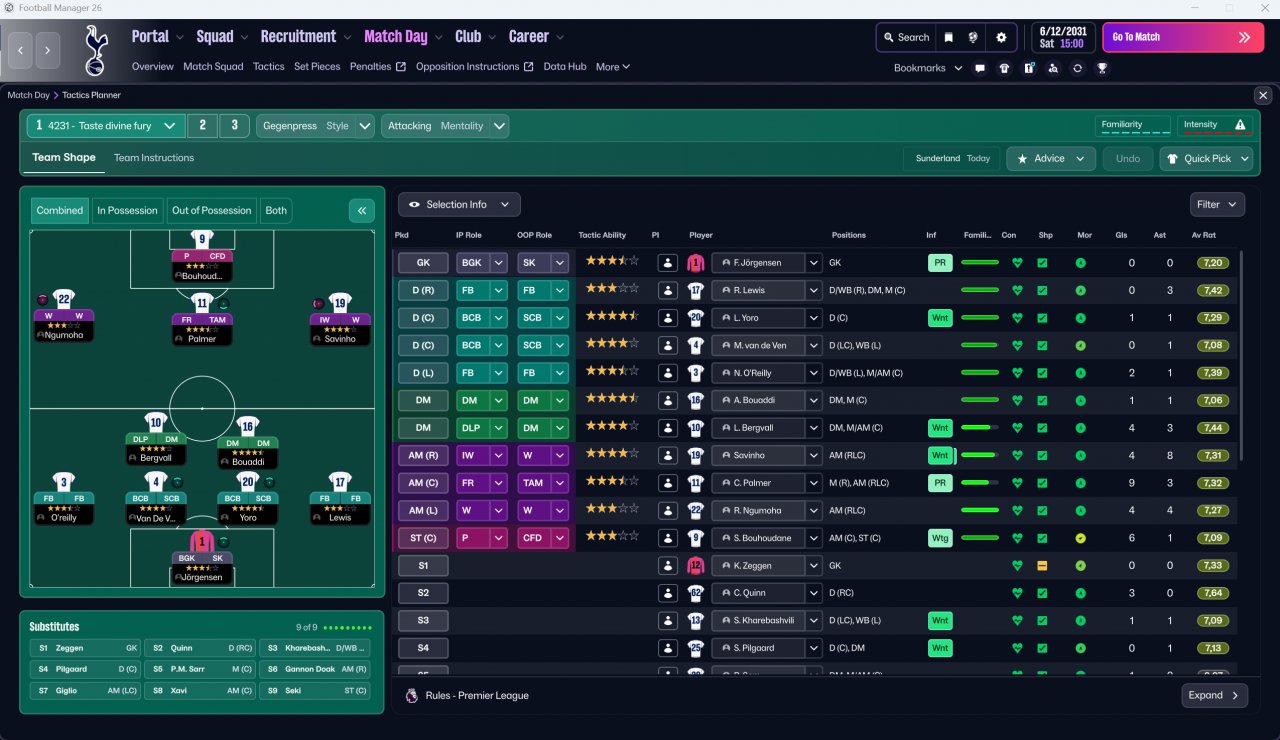Screen dimensions: 1280x740
Task: Switch pitch view to Combined
Action: pos(60,210)
